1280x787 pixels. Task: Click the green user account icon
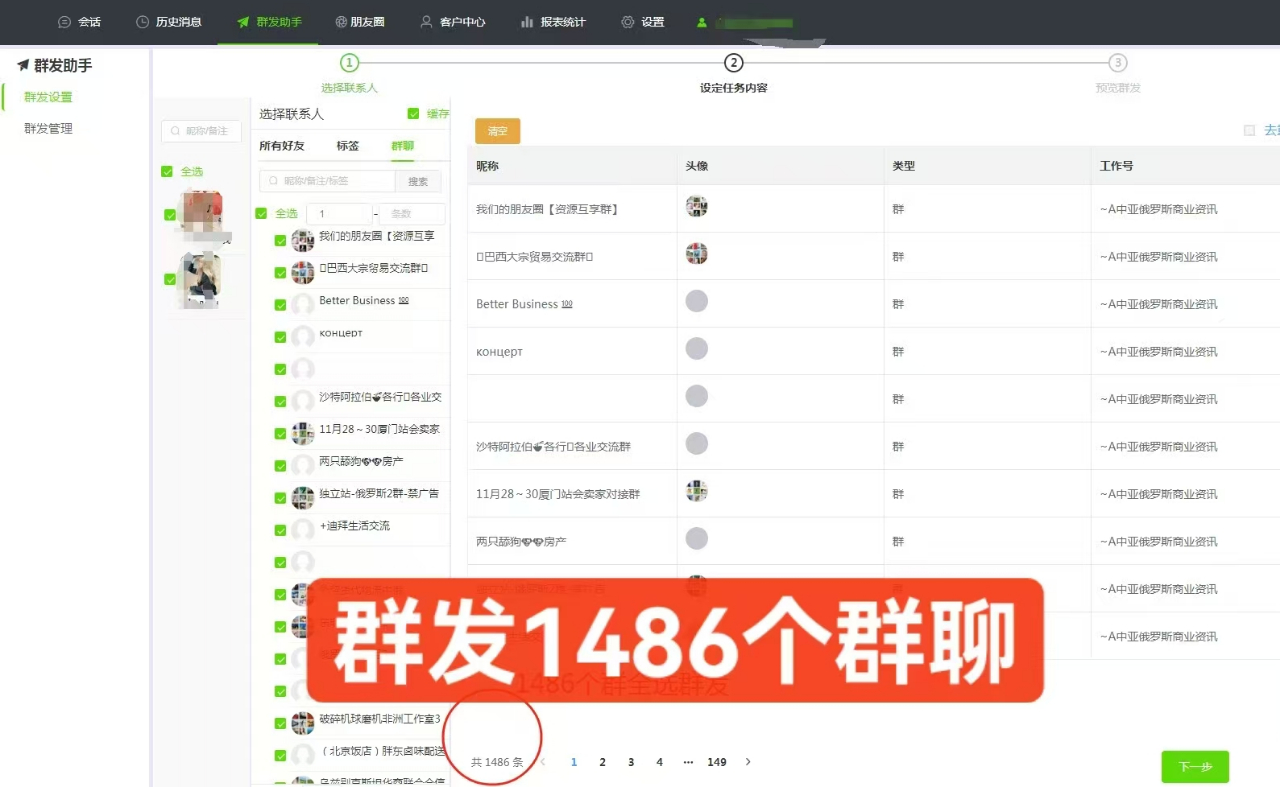click(x=702, y=22)
